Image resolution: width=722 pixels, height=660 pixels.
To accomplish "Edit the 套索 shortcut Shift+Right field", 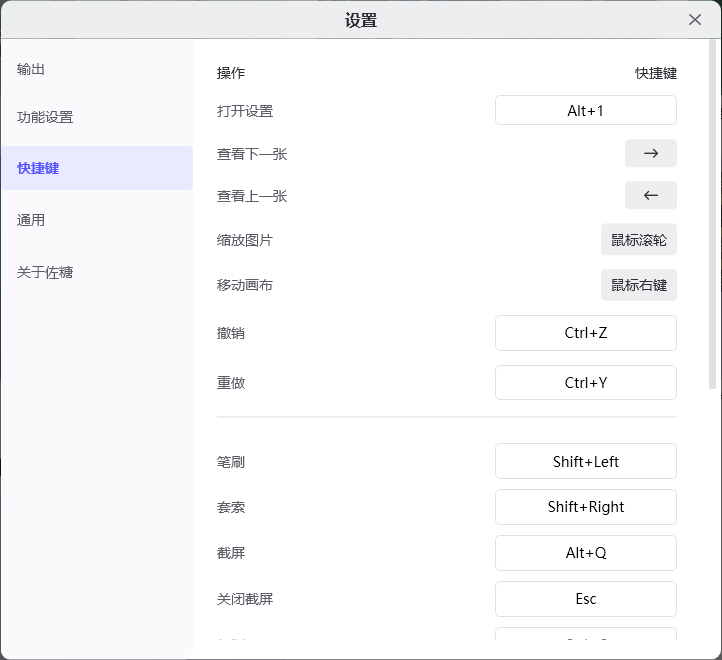I will (585, 507).
